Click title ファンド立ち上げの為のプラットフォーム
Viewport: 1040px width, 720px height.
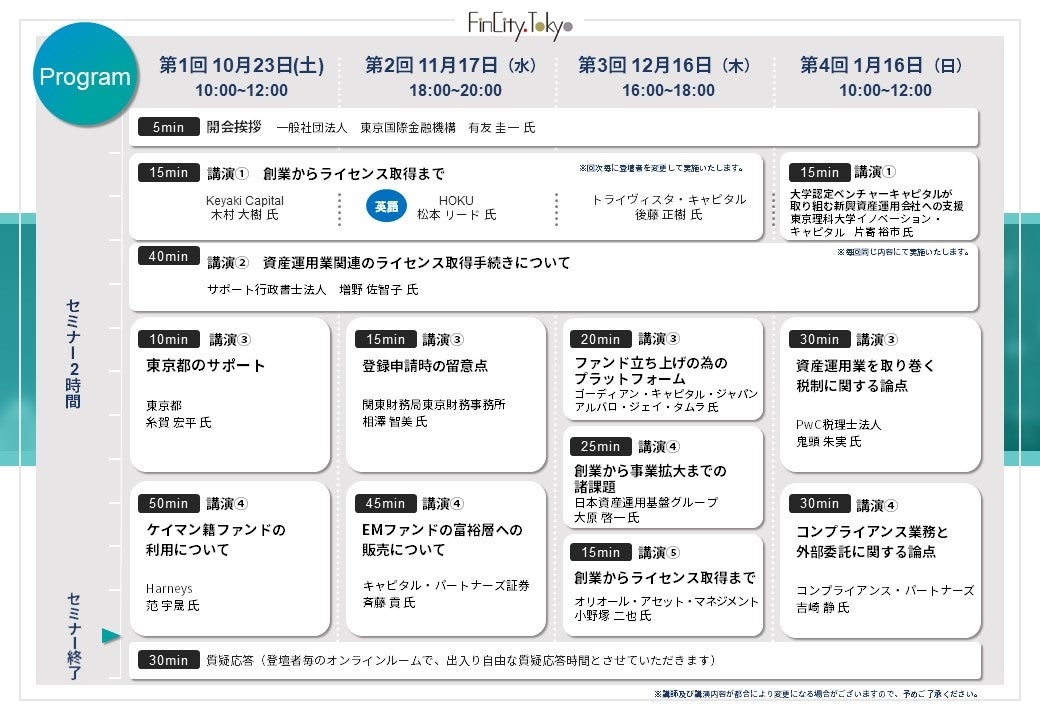[651, 371]
